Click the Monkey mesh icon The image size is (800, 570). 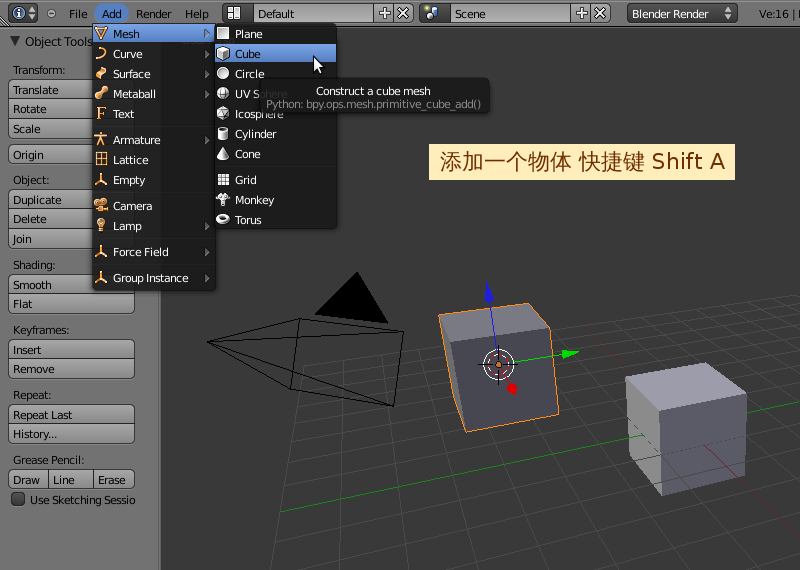(x=223, y=200)
